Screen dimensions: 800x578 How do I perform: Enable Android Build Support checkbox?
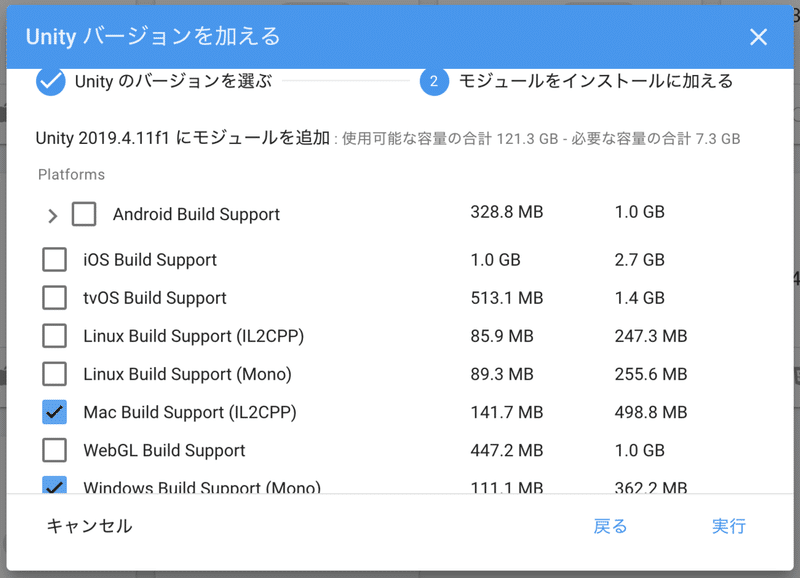tap(84, 214)
